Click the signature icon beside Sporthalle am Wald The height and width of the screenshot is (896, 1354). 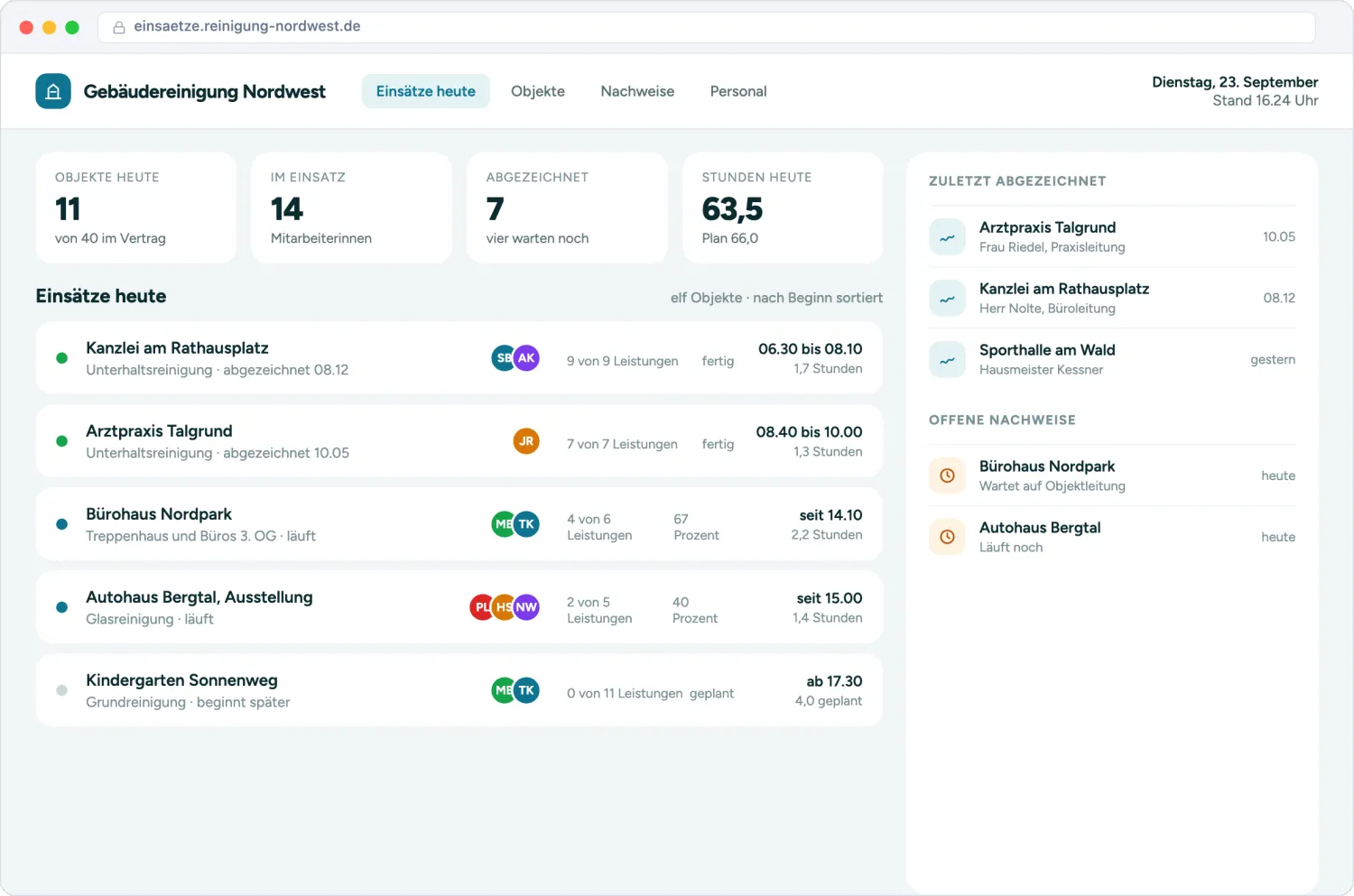pos(947,360)
